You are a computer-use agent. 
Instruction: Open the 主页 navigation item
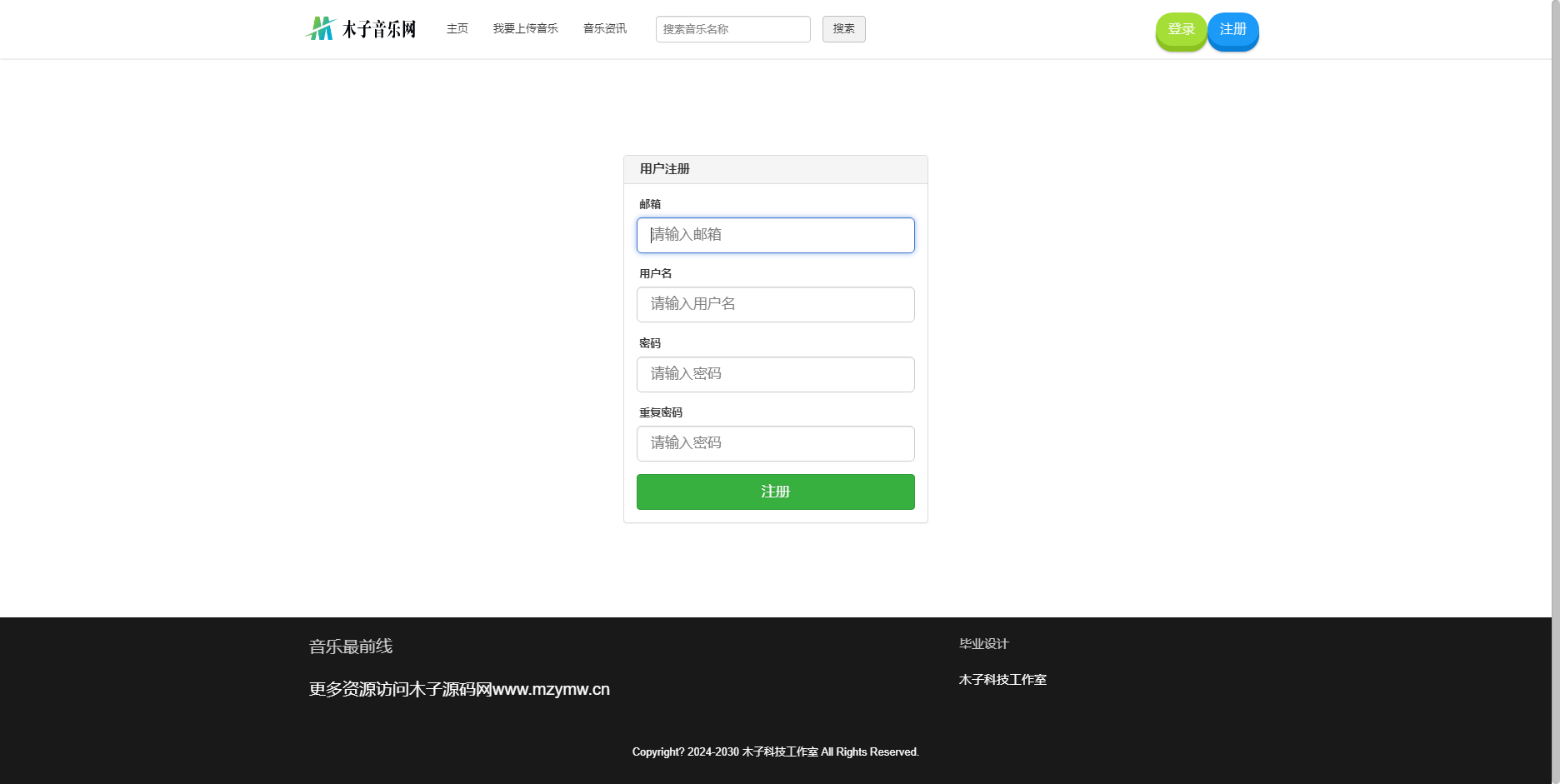(x=457, y=29)
